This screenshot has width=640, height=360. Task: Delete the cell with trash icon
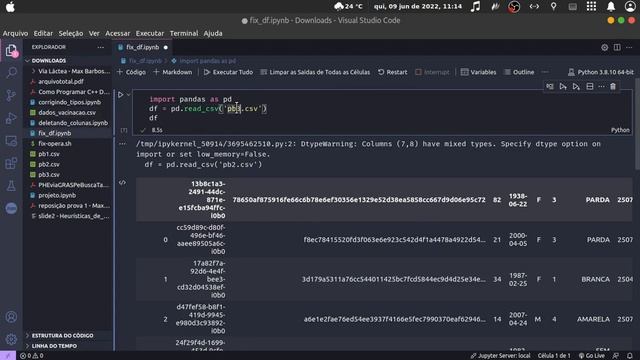click(x=613, y=87)
